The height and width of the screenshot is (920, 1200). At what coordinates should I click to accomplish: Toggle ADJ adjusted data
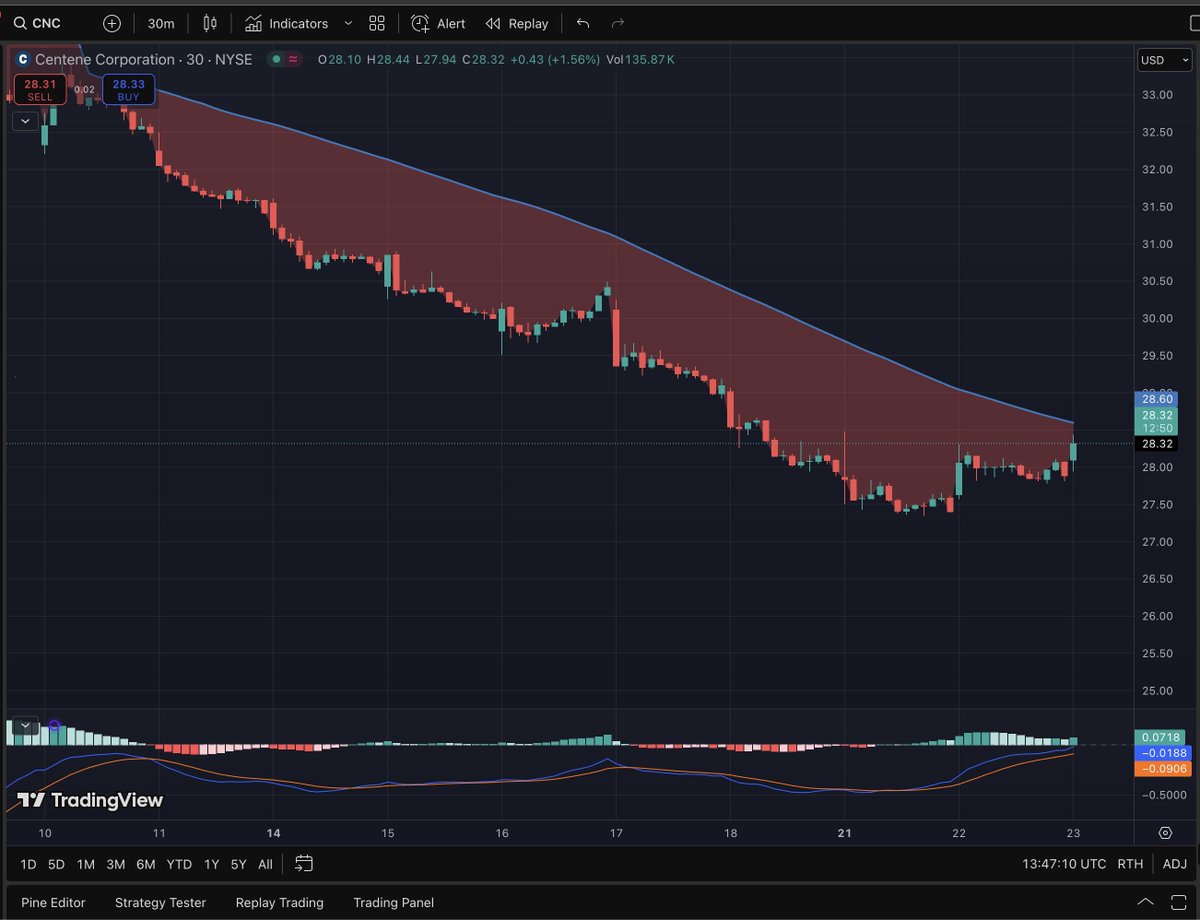pos(1174,864)
